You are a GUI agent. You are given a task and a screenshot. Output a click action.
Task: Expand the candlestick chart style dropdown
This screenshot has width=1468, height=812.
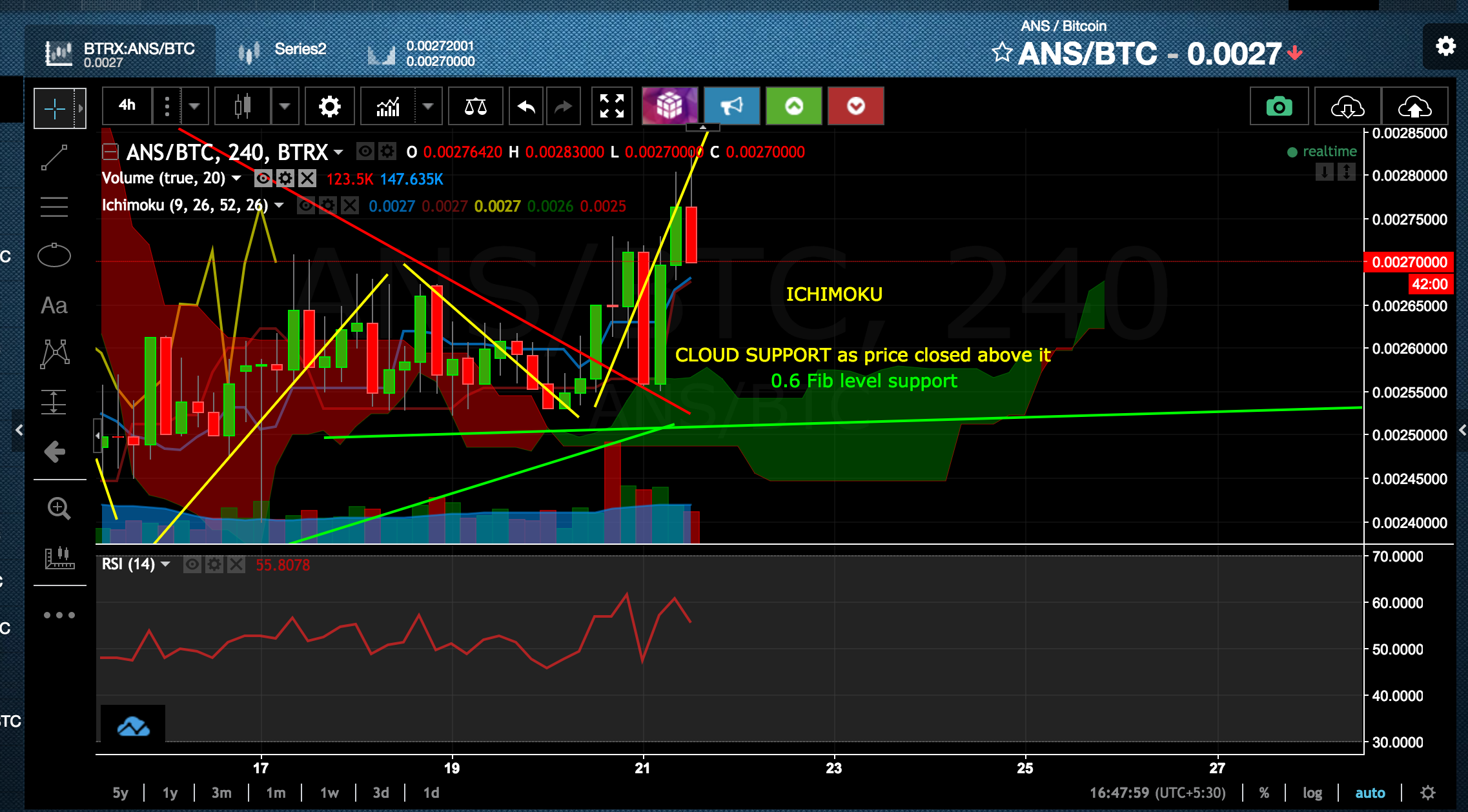(x=285, y=107)
